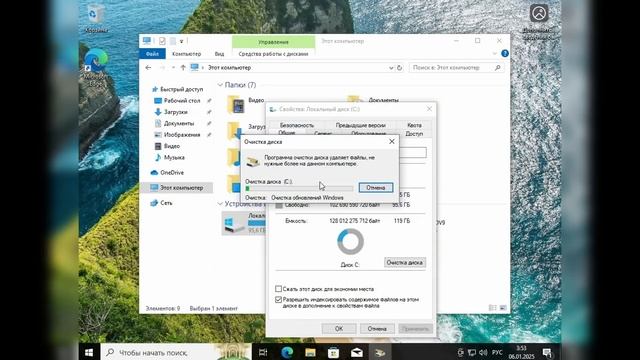640x360 pixels.
Task: Click the taskbar clock and date
Action: point(521,352)
